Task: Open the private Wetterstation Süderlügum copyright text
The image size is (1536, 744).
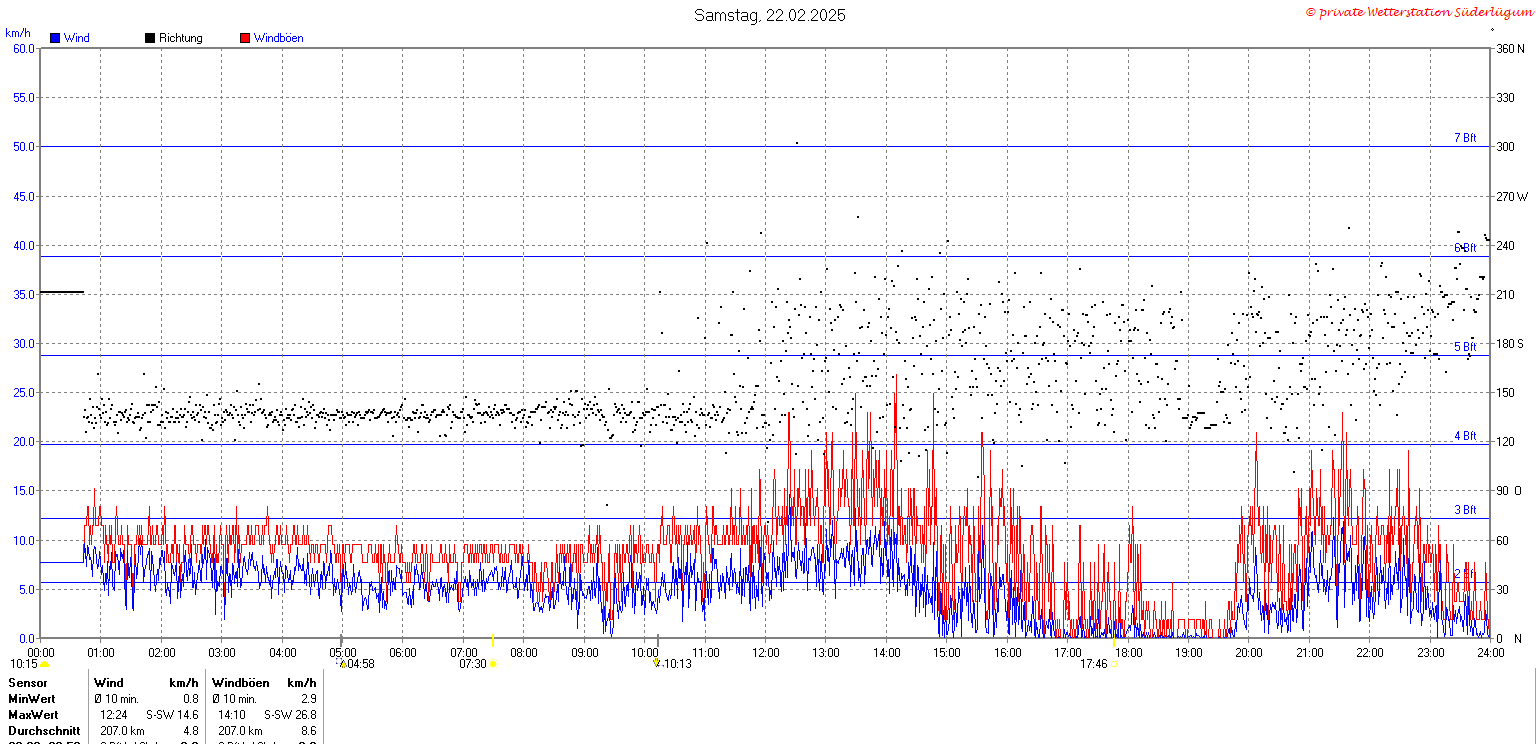Action: pyautogui.click(x=1418, y=12)
